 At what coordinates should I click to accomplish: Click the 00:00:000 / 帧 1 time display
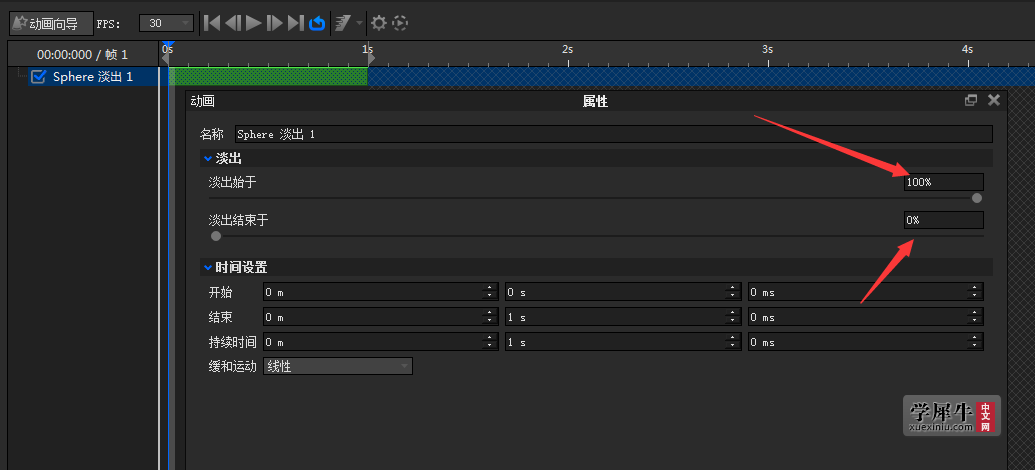click(x=83, y=55)
